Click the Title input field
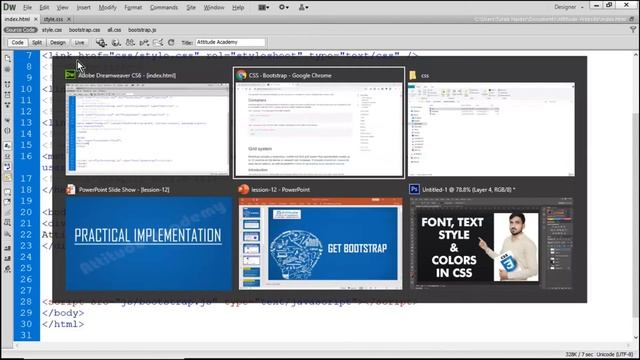 (230, 42)
